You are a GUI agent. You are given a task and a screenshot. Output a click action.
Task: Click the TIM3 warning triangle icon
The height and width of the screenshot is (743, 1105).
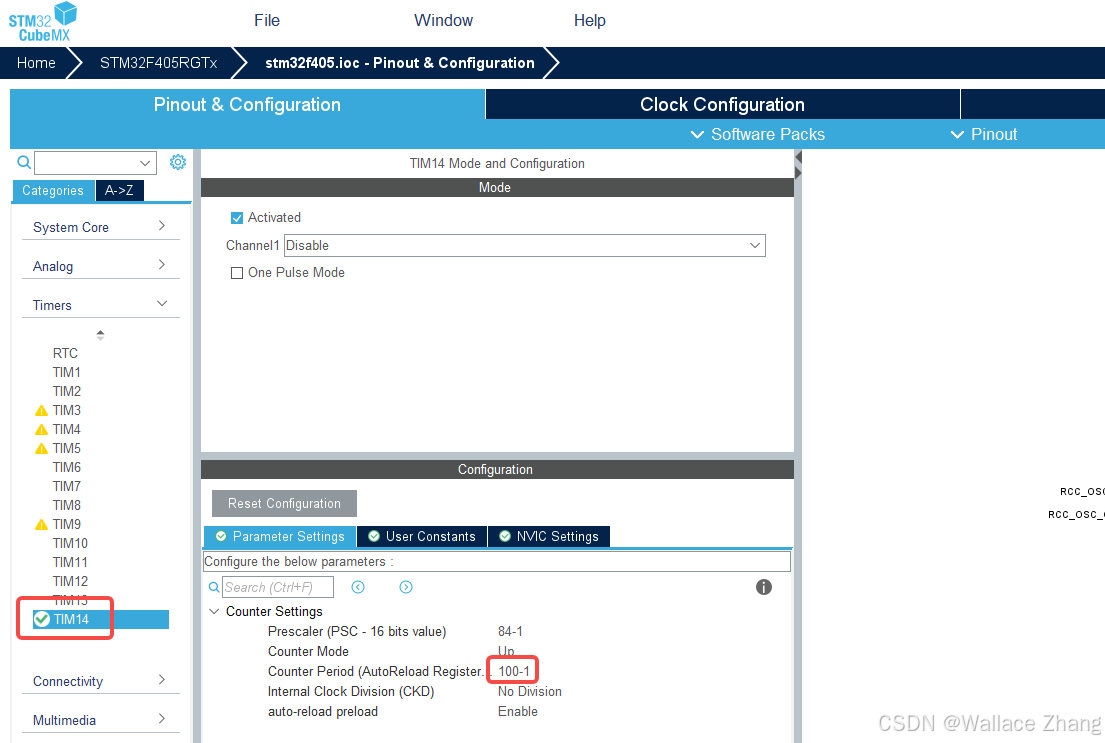coord(42,410)
